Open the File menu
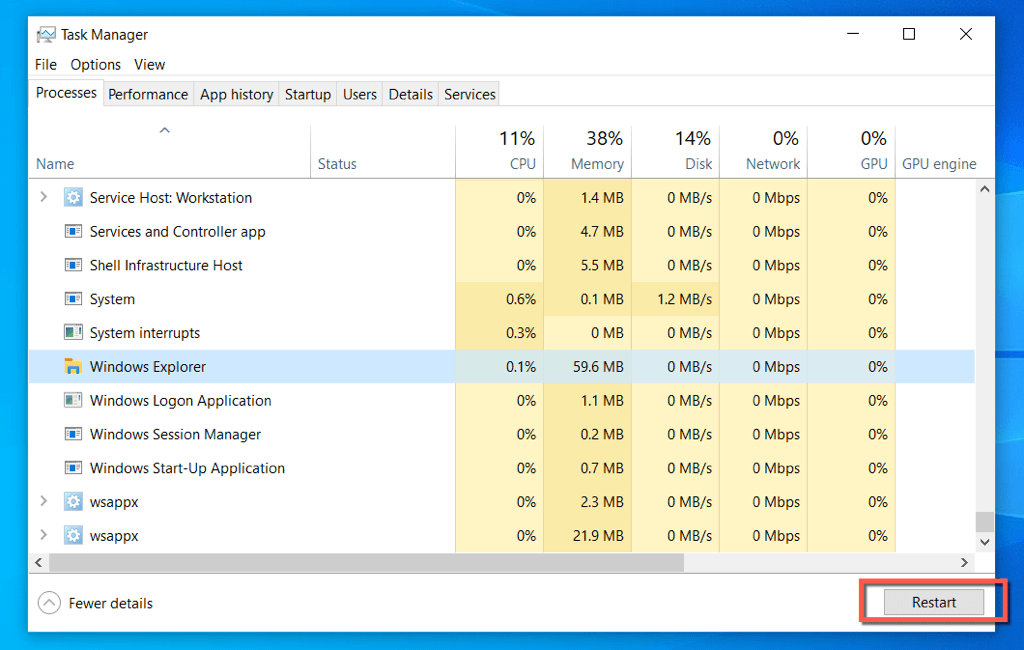The height and width of the screenshot is (650, 1024). pyautogui.click(x=46, y=65)
